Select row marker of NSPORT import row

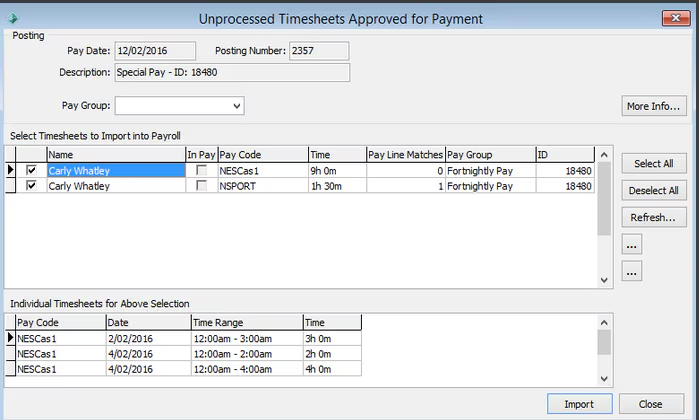click(10, 185)
